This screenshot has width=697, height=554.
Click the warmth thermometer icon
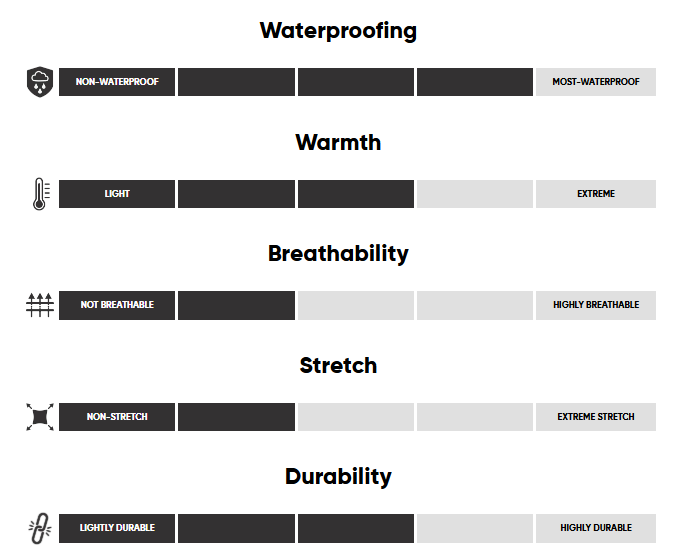coord(40,194)
